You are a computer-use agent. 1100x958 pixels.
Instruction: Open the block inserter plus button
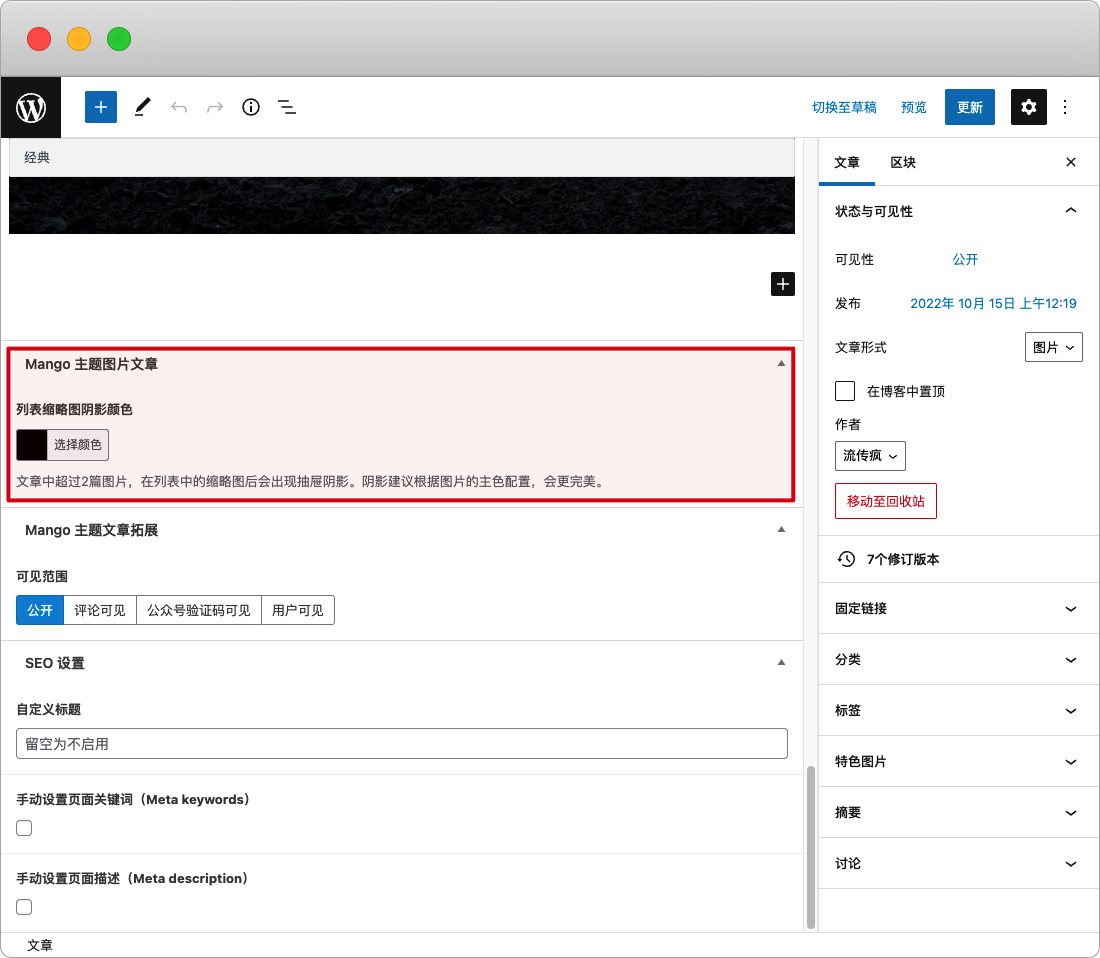[101, 107]
